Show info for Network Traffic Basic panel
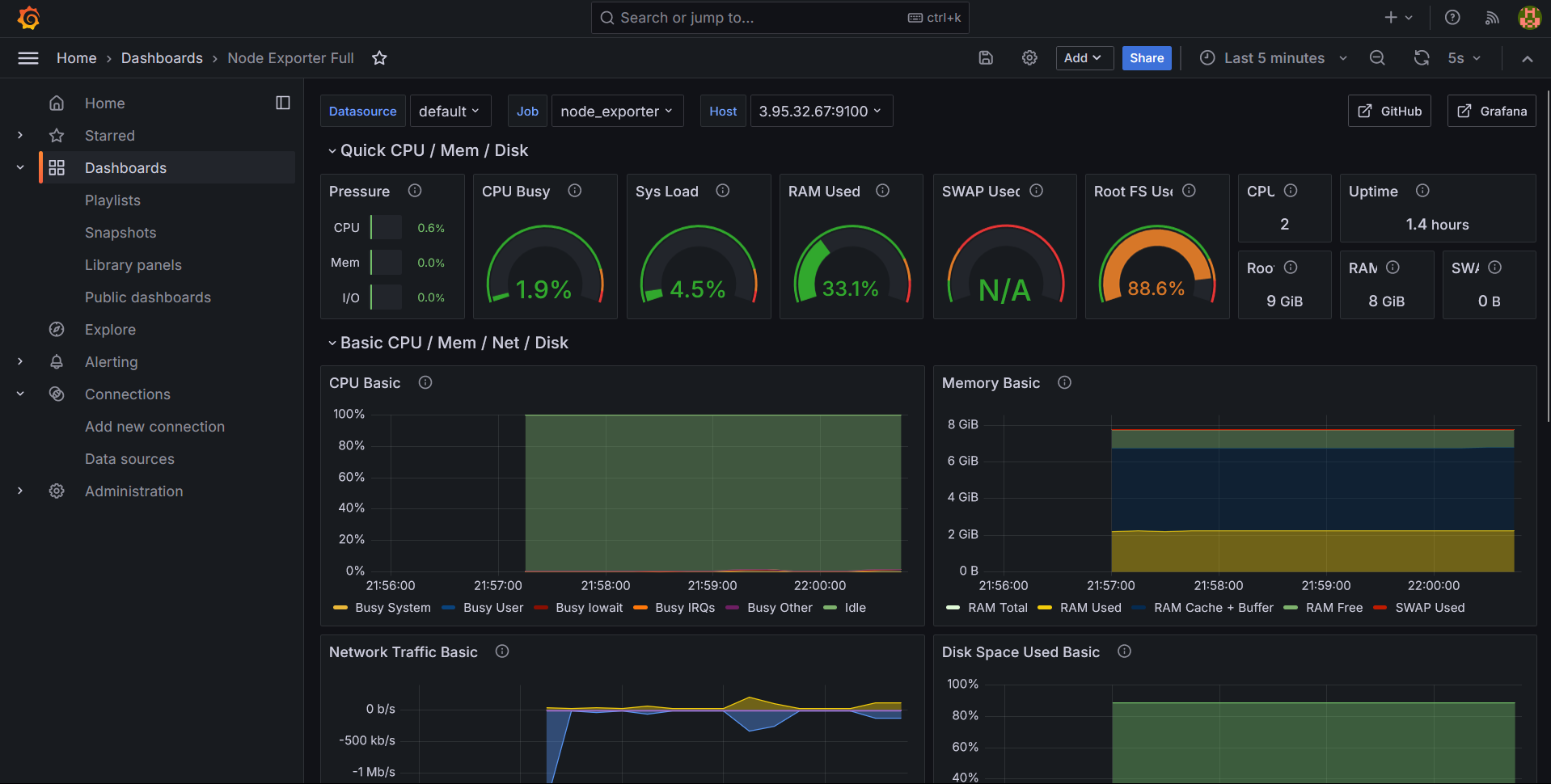The height and width of the screenshot is (784, 1551). coord(502,651)
